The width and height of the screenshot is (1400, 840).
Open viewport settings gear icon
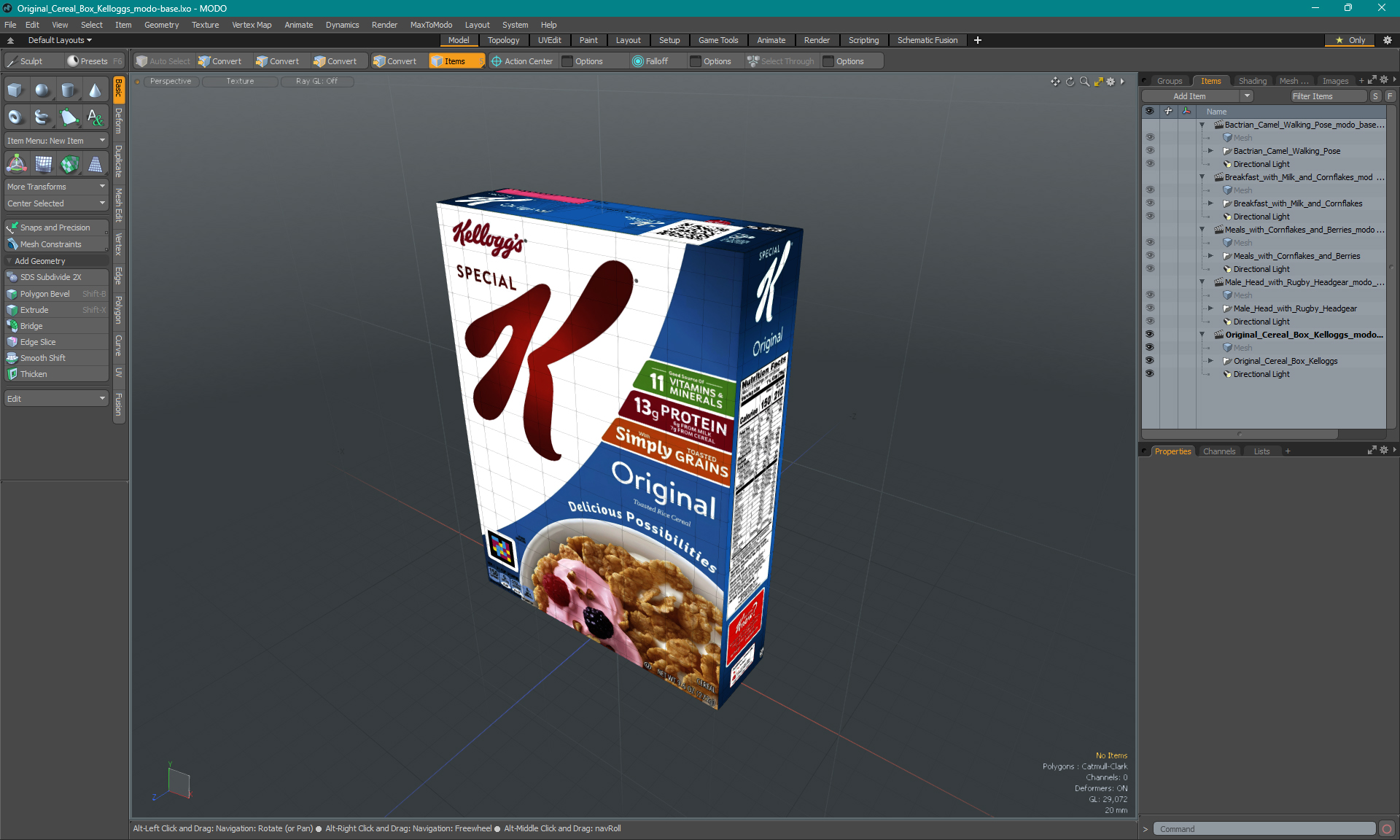(x=1111, y=82)
